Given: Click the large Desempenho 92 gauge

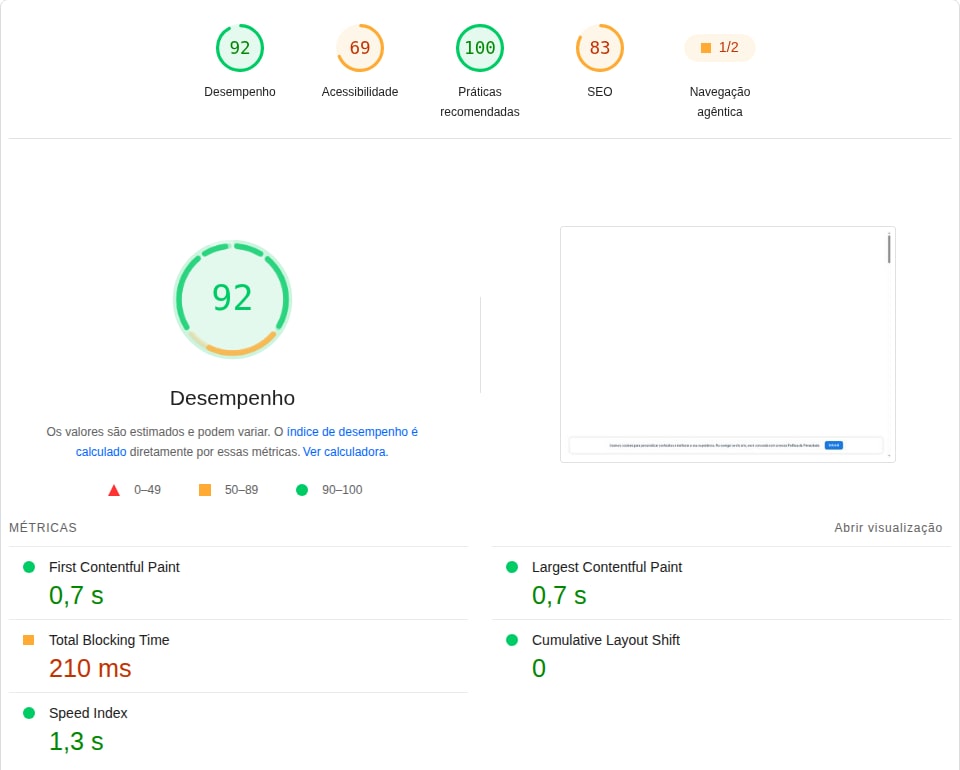Looking at the screenshot, I should pyautogui.click(x=233, y=299).
